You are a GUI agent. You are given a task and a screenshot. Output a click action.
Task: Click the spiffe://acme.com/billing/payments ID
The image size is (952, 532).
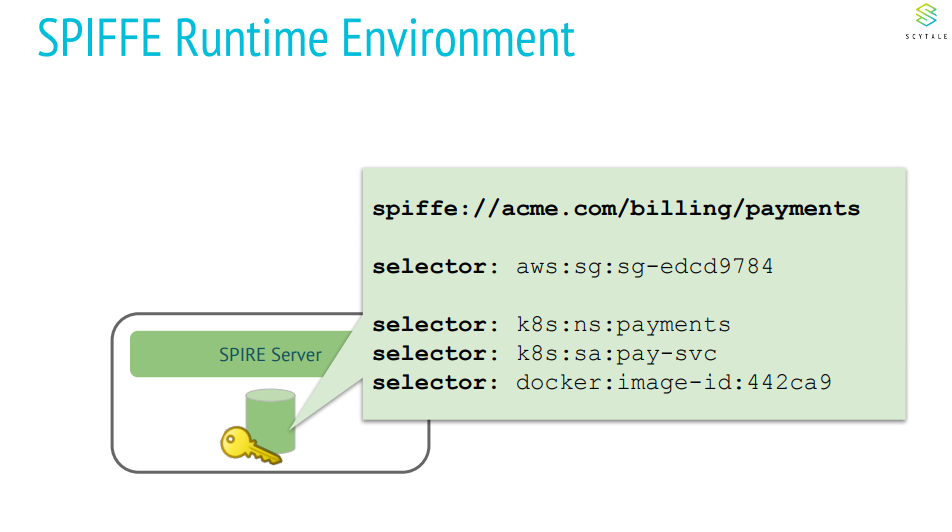(616, 209)
